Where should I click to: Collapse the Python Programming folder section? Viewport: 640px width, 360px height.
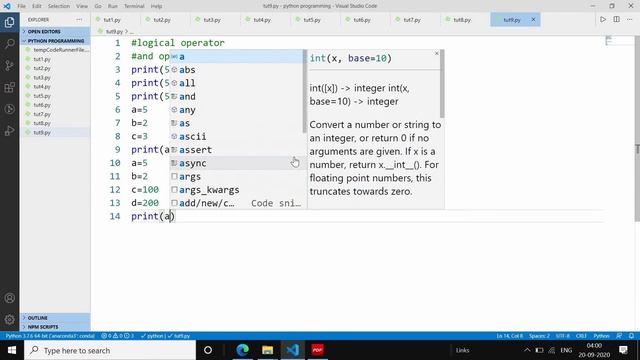[55, 41]
